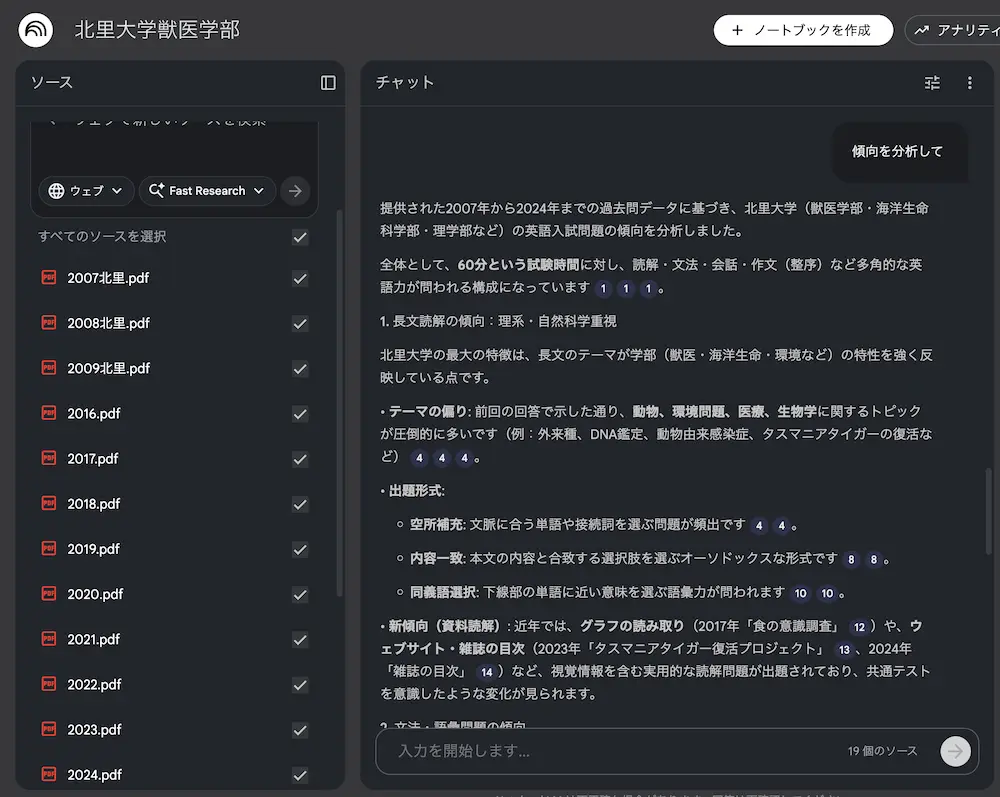Select the チャット panel tab

(405, 83)
